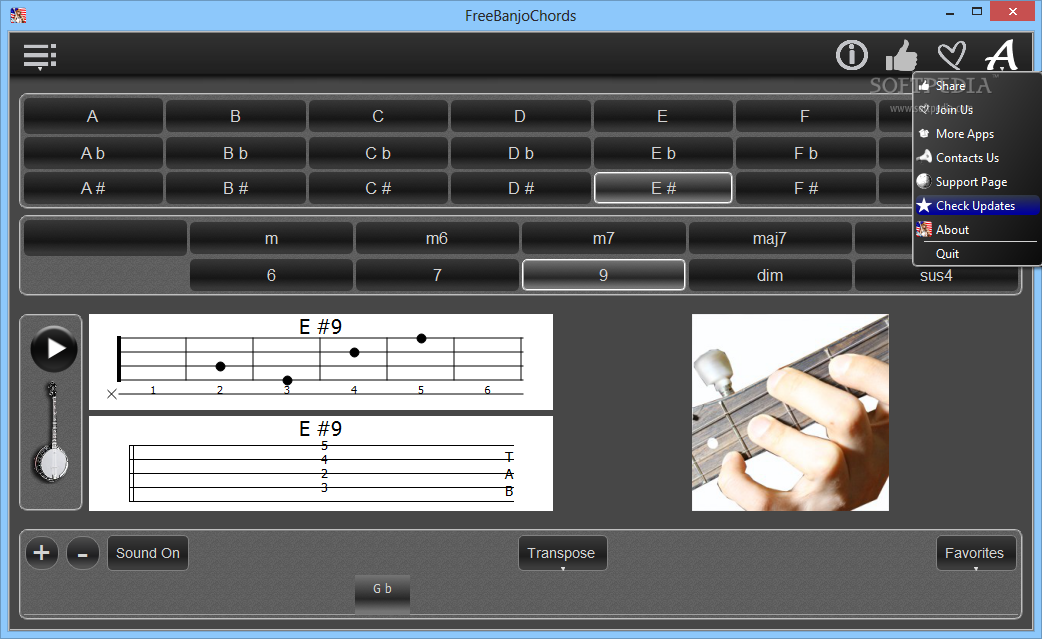Select the maj7 chord type
The height and width of the screenshot is (639, 1042).
[x=770, y=238]
